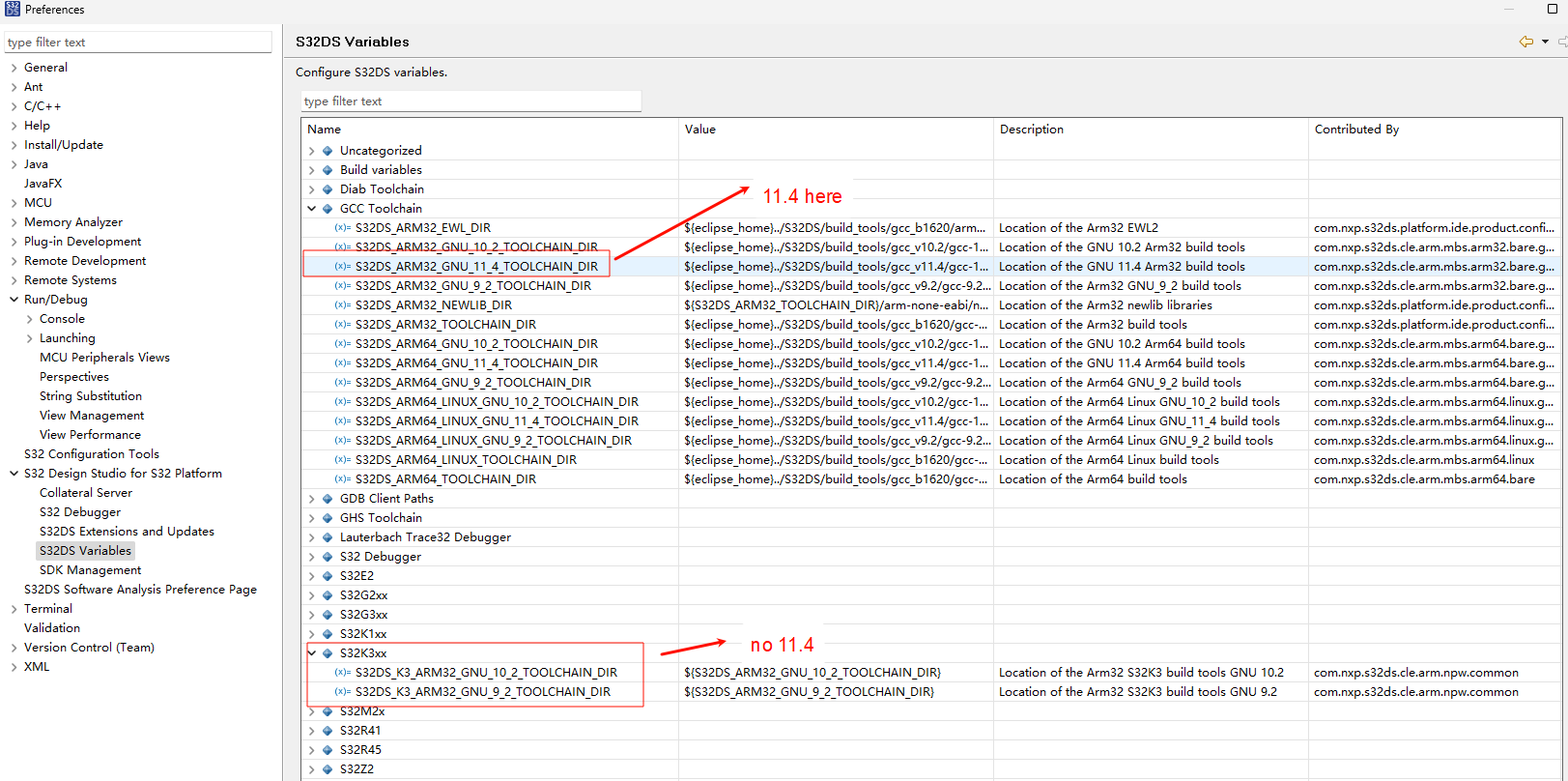Expand the S32M2x variable group
This screenshot has width=1568, height=781.
(x=312, y=711)
